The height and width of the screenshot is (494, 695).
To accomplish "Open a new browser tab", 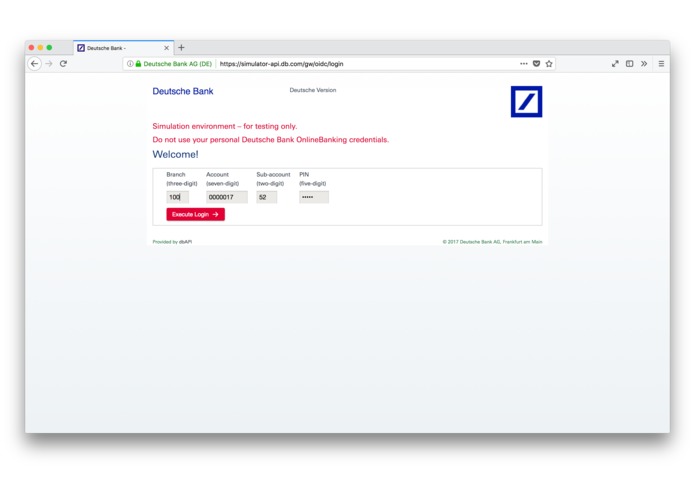I will [x=181, y=47].
